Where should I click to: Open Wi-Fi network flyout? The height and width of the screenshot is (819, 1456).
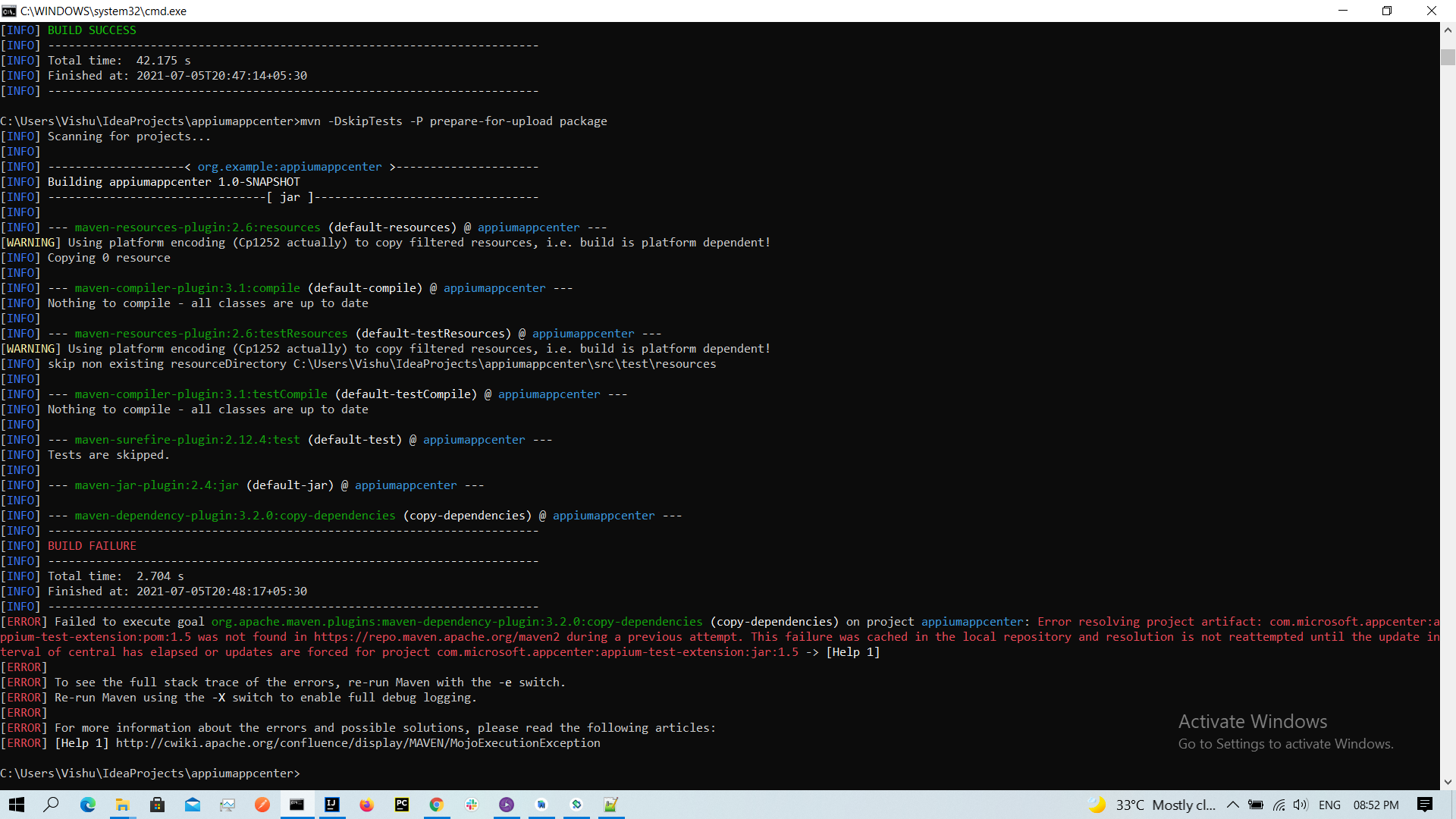pos(1279,805)
